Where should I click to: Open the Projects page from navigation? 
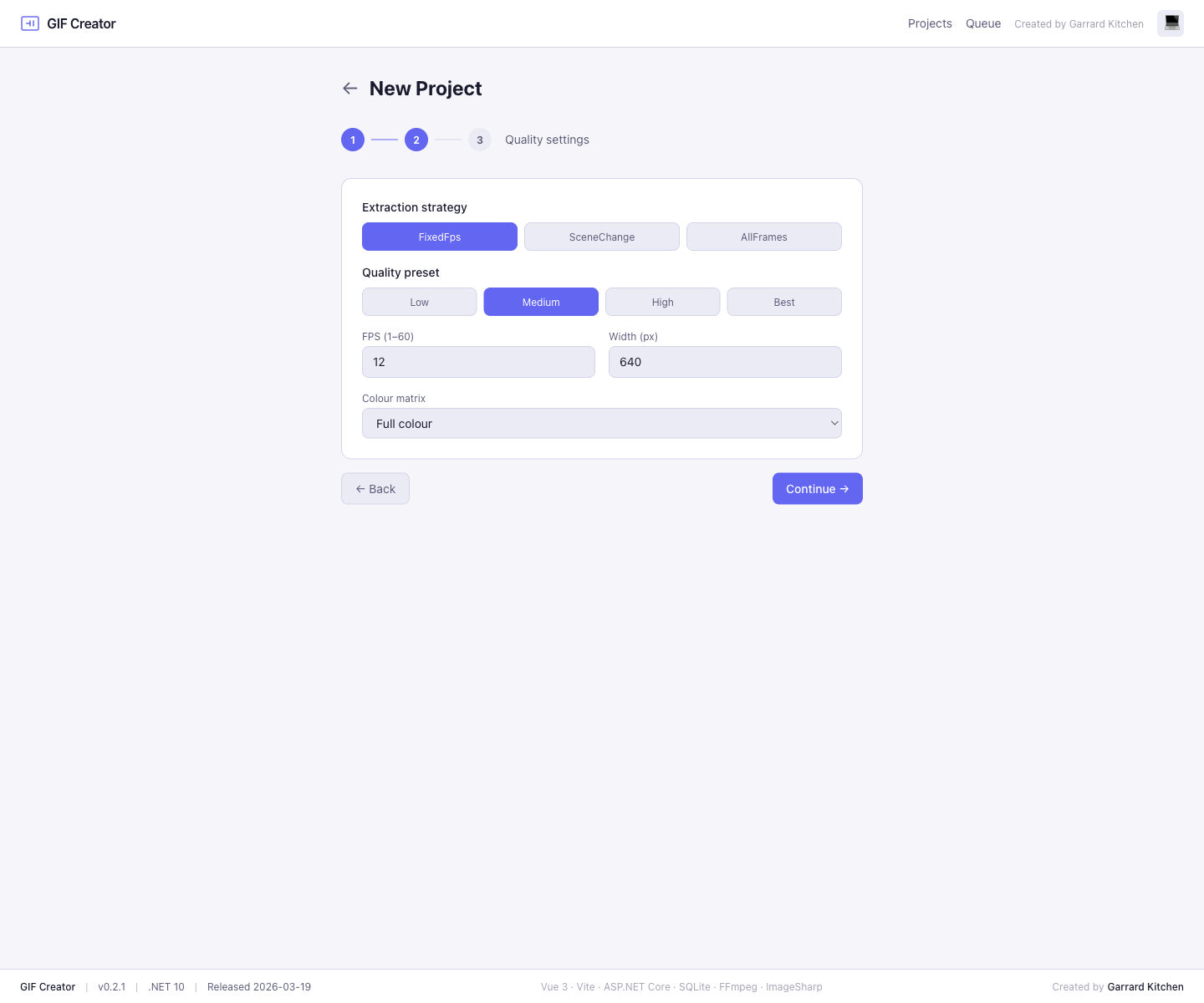930,23
